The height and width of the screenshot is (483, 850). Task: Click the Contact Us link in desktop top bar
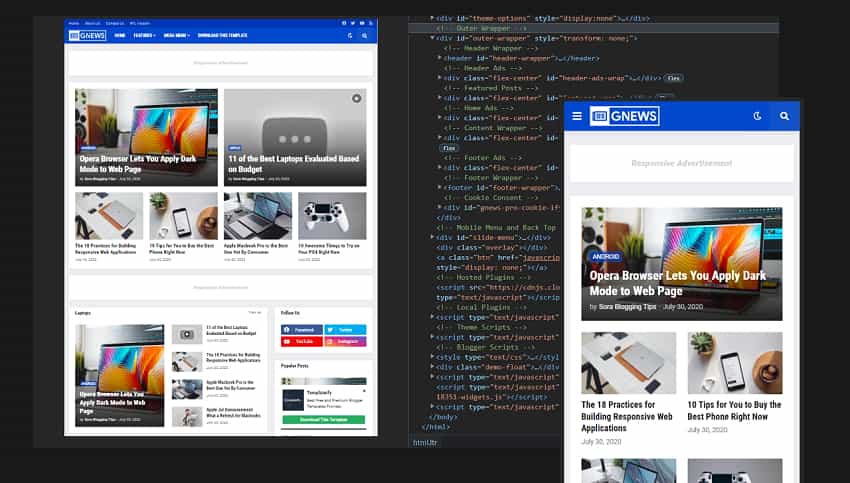click(x=115, y=23)
